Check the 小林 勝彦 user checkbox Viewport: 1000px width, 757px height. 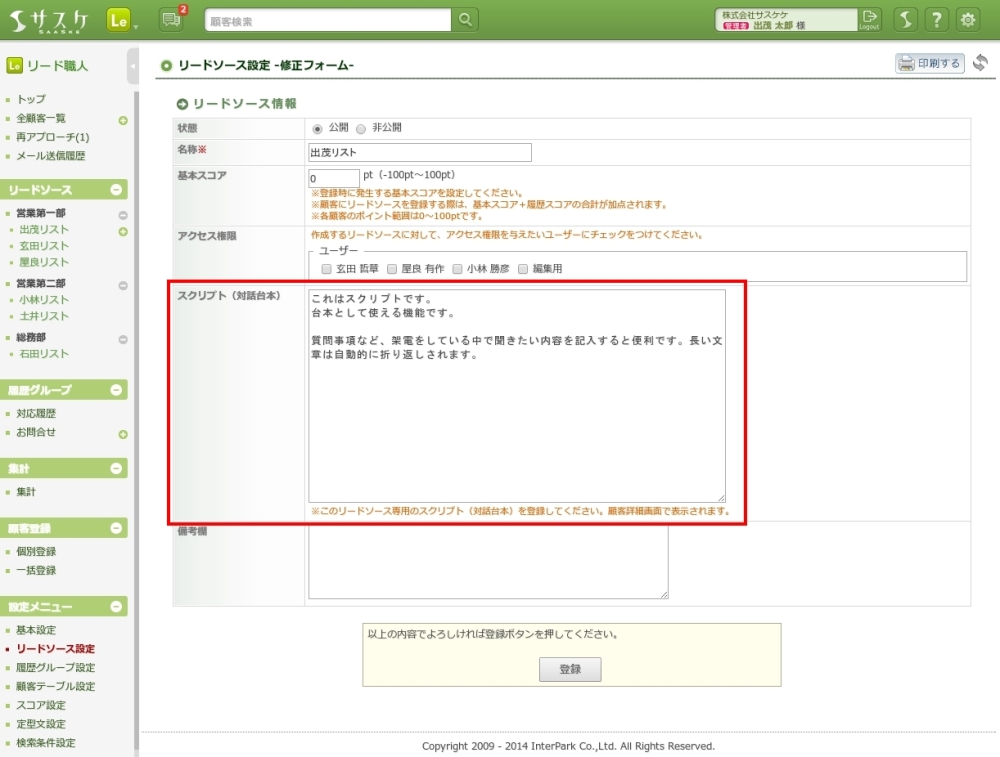(457, 268)
